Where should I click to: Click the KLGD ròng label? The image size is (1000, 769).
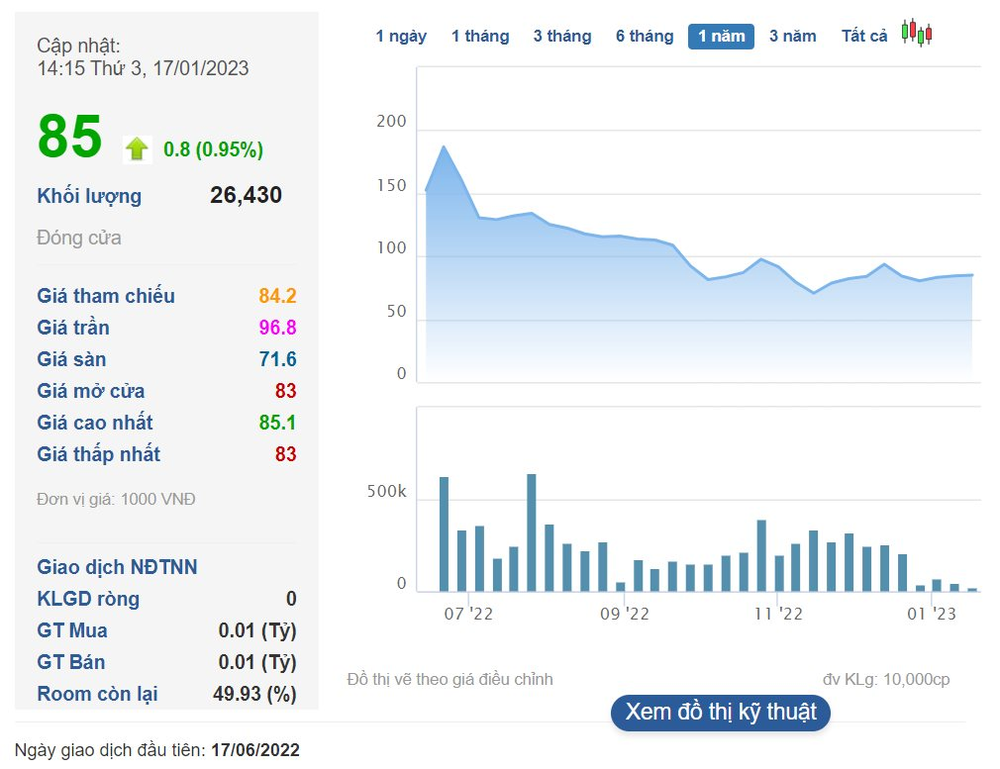(x=88, y=599)
